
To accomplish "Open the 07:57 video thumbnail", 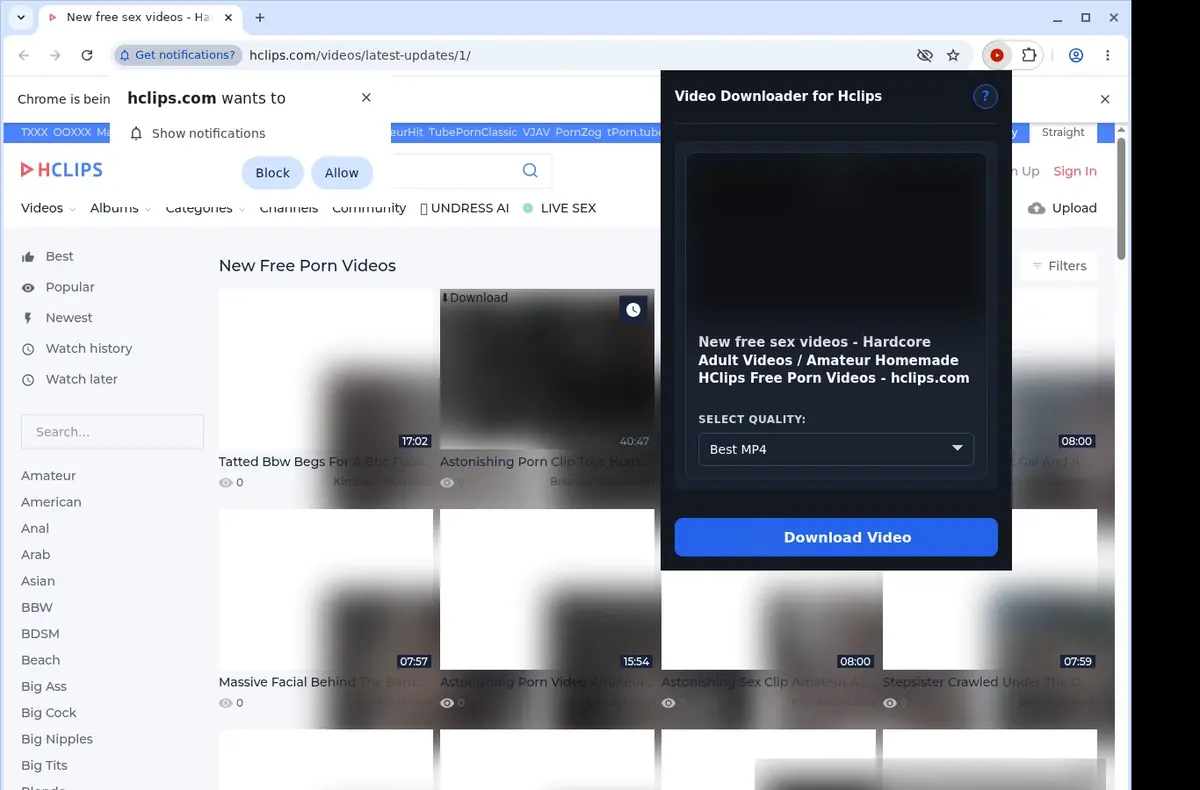I will [326, 589].
